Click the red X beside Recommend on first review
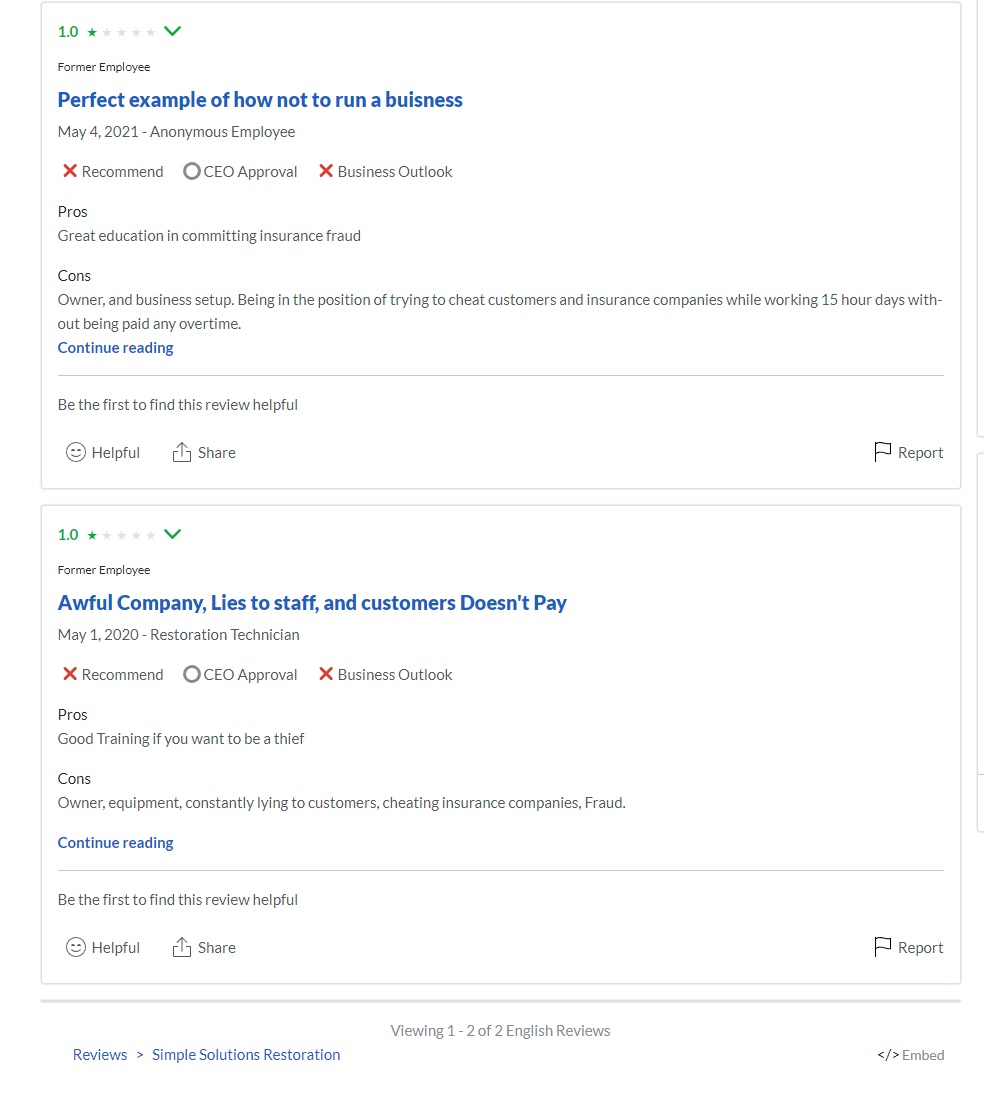 pyautogui.click(x=70, y=171)
